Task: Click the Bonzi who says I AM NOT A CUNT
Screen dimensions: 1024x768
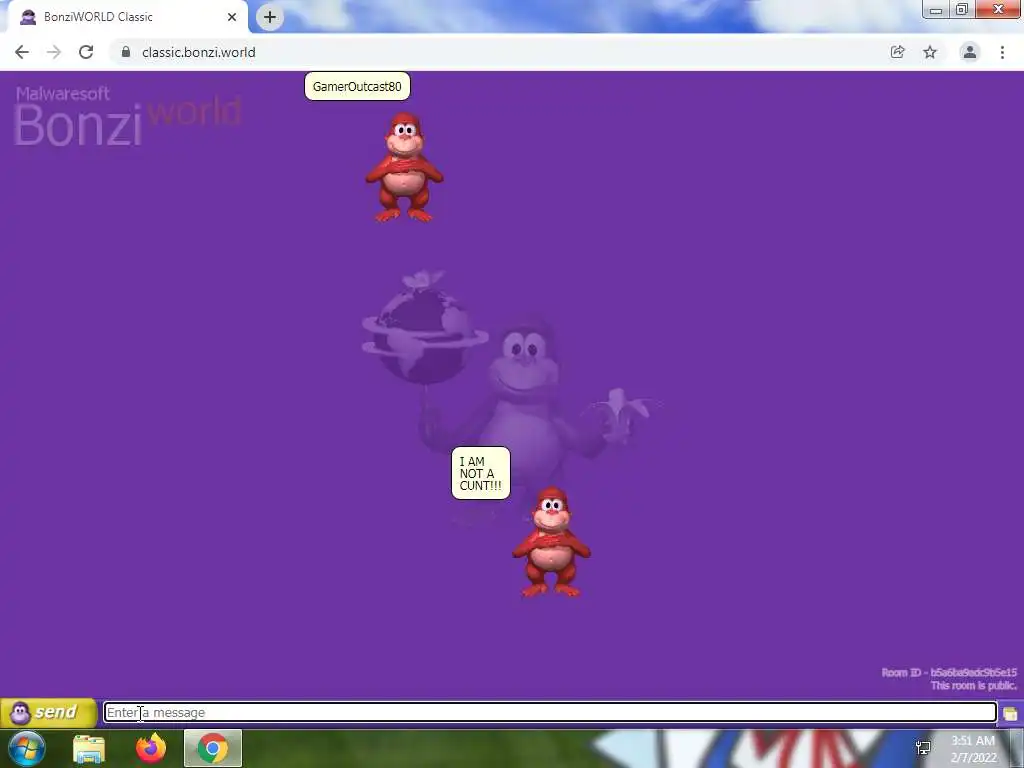Action: pyautogui.click(x=552, y=541)
